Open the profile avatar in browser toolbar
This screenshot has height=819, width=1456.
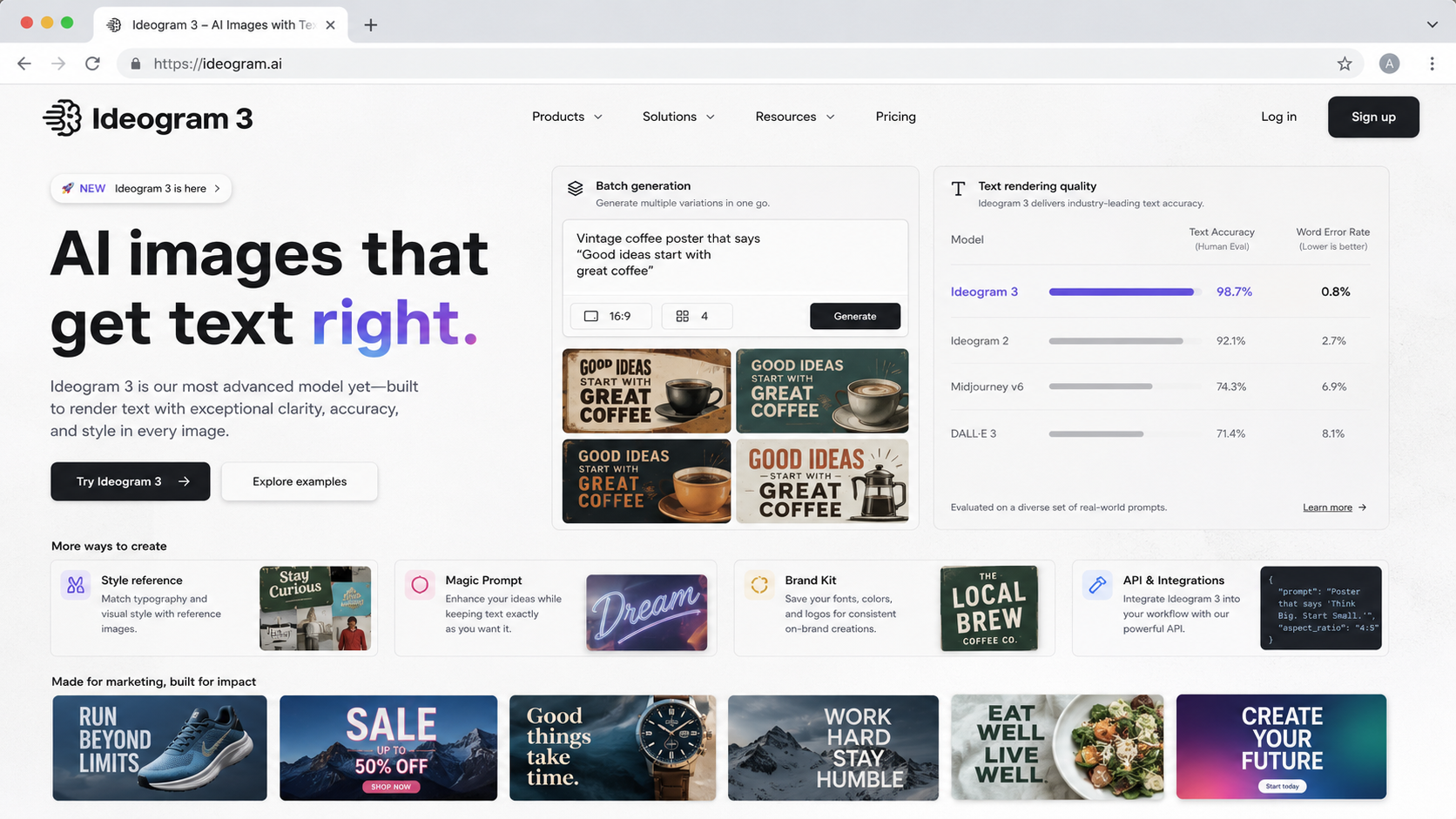(1389, 64)
